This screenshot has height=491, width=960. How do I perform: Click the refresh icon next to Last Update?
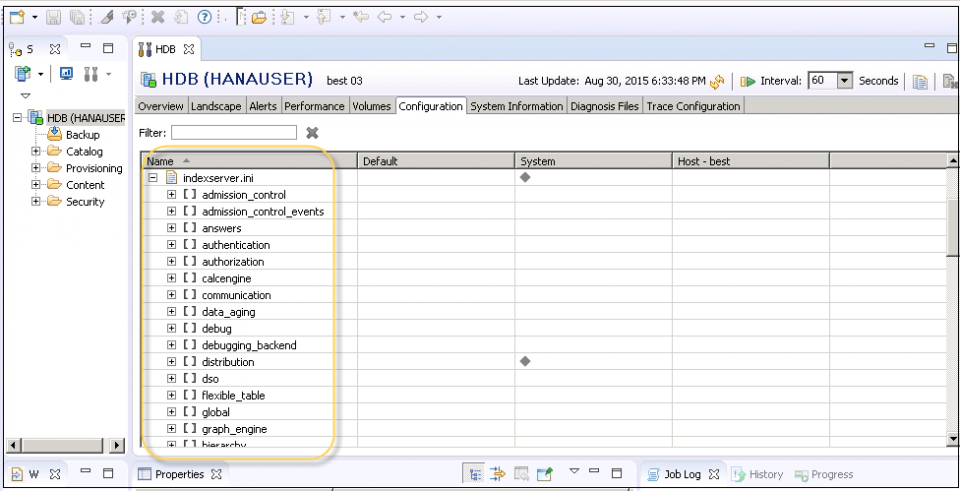pos(717,81)
